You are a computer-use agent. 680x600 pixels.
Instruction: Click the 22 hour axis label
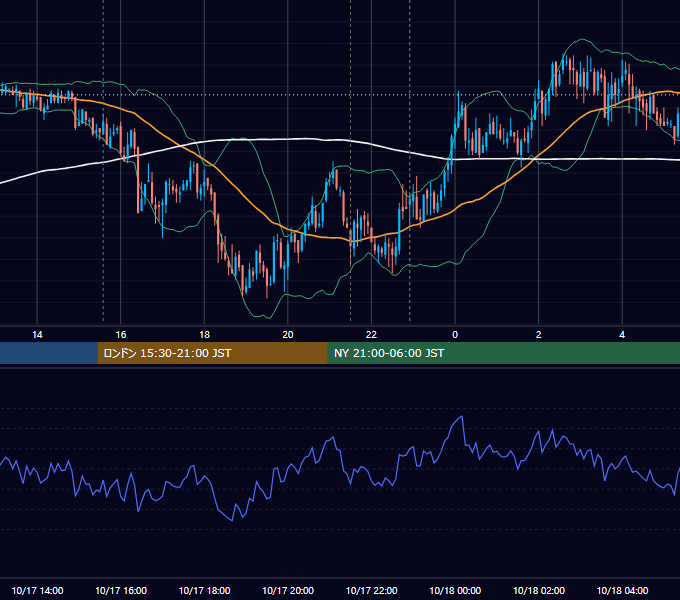(371, 335)
